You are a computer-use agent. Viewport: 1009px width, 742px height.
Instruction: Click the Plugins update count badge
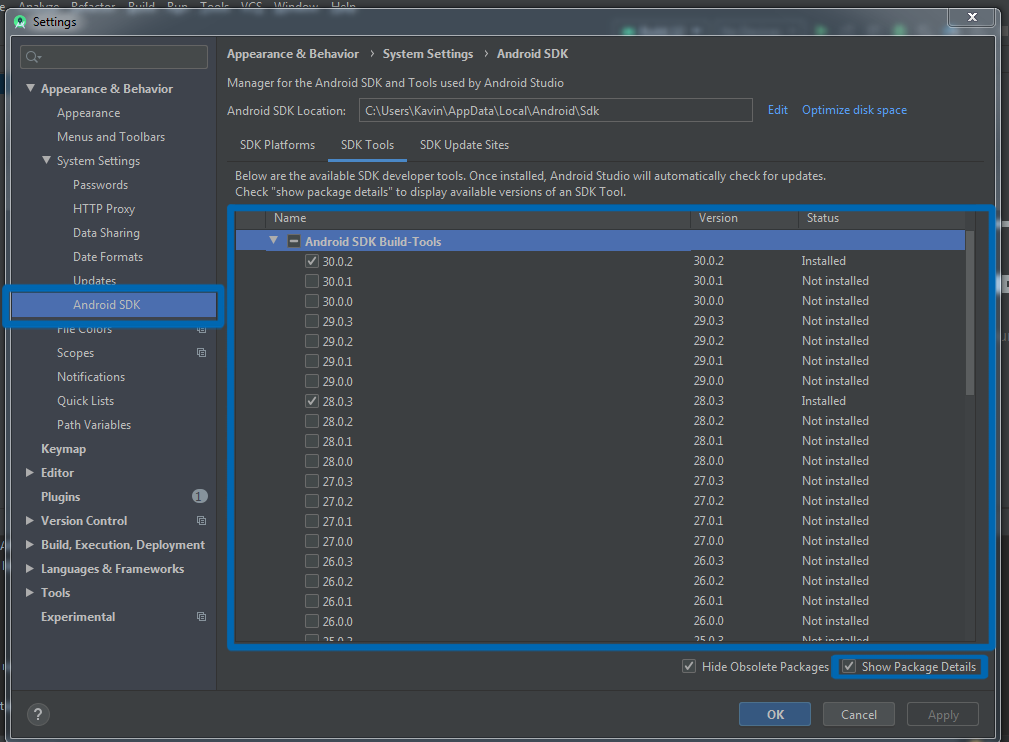[199, 496]
